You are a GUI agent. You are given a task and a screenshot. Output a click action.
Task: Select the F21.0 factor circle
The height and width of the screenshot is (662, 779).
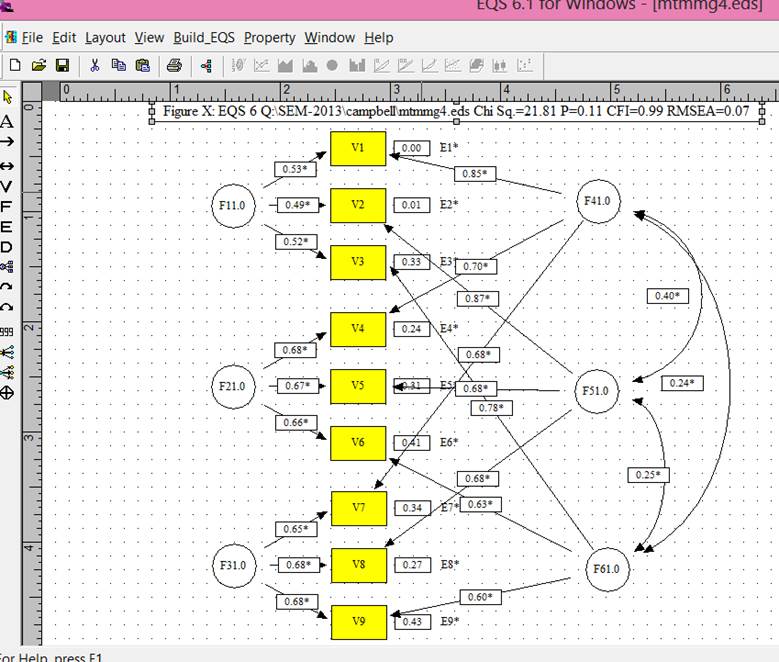pyautogui.click(x=233, y=387)
